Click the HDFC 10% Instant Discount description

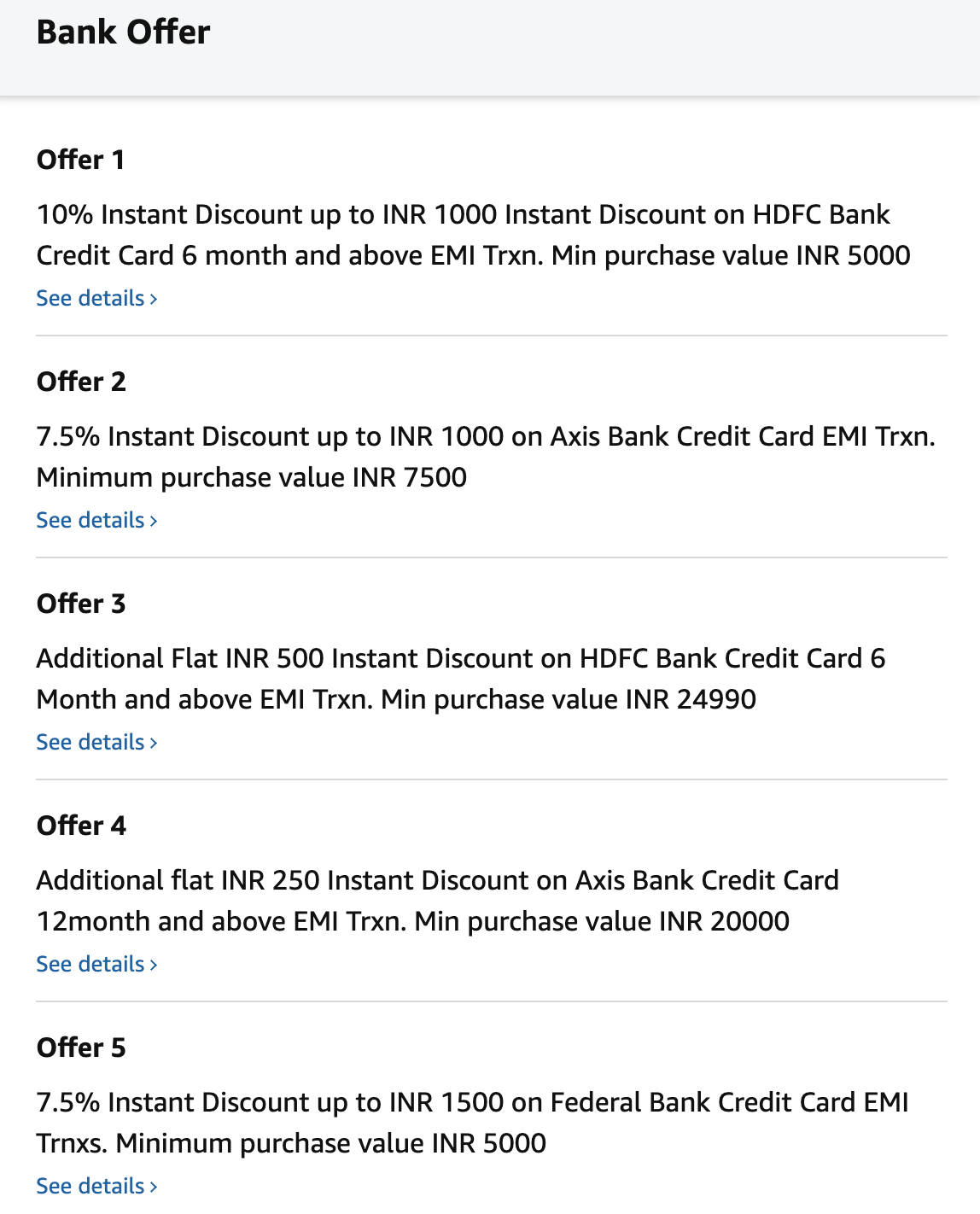[473, 235]
